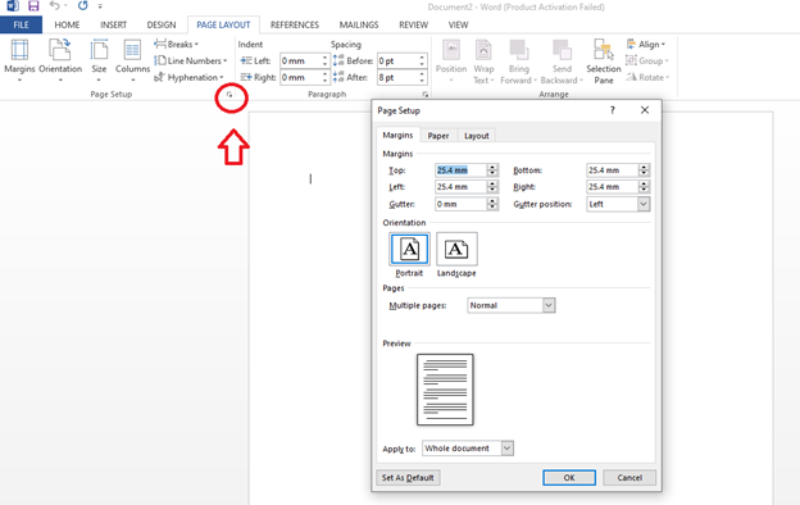
Task: Open the Multiple pages dropdown
Action: 548,305
